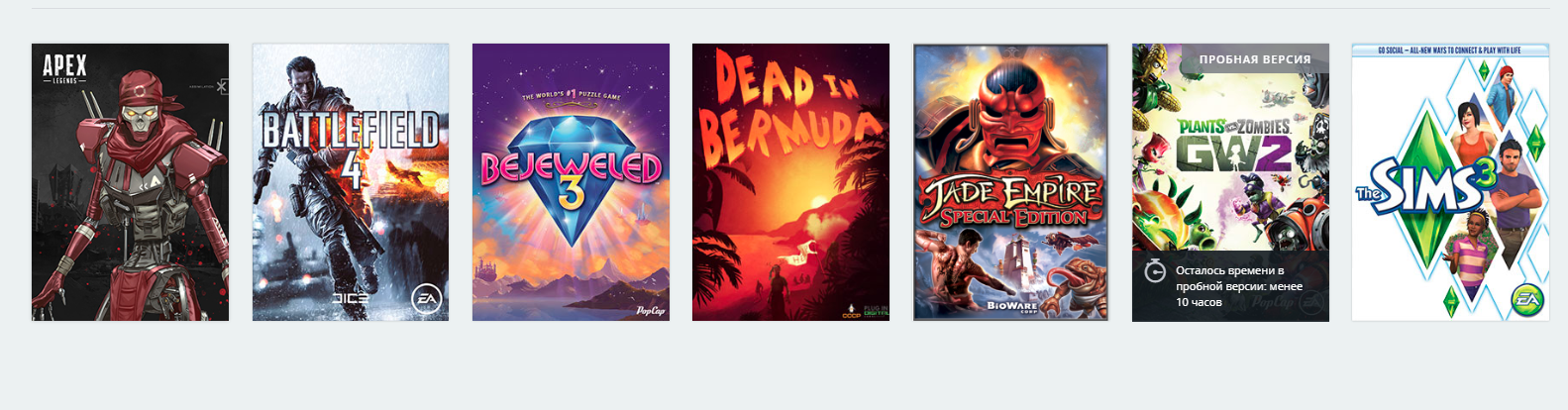
Task: Click the Apex Legends logo text
Action: [x=64, y=68]
